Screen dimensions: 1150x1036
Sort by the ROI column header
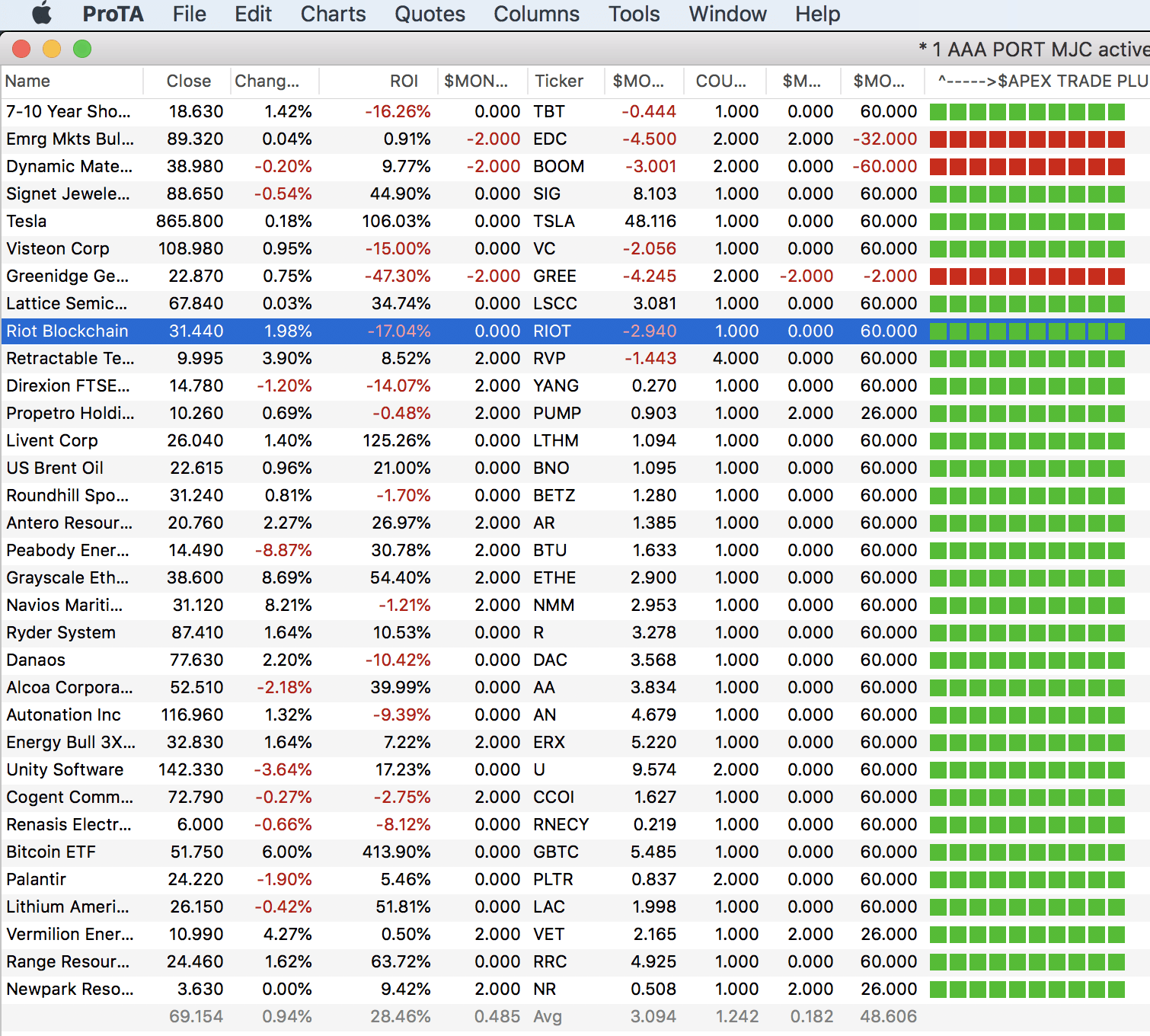click(x=379, y=82)
